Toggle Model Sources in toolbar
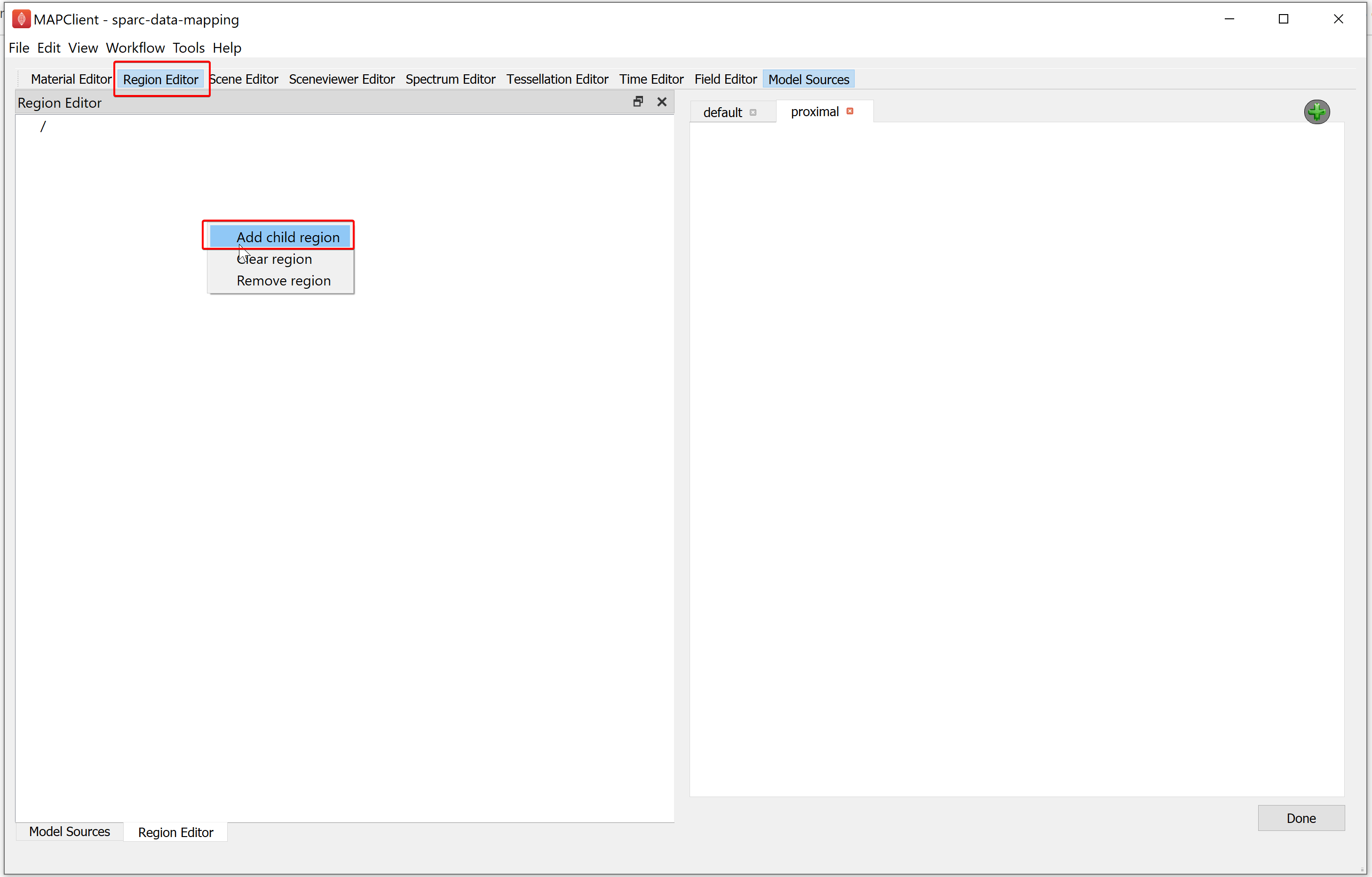This screenshot has height=877, width=1372. 809,79
